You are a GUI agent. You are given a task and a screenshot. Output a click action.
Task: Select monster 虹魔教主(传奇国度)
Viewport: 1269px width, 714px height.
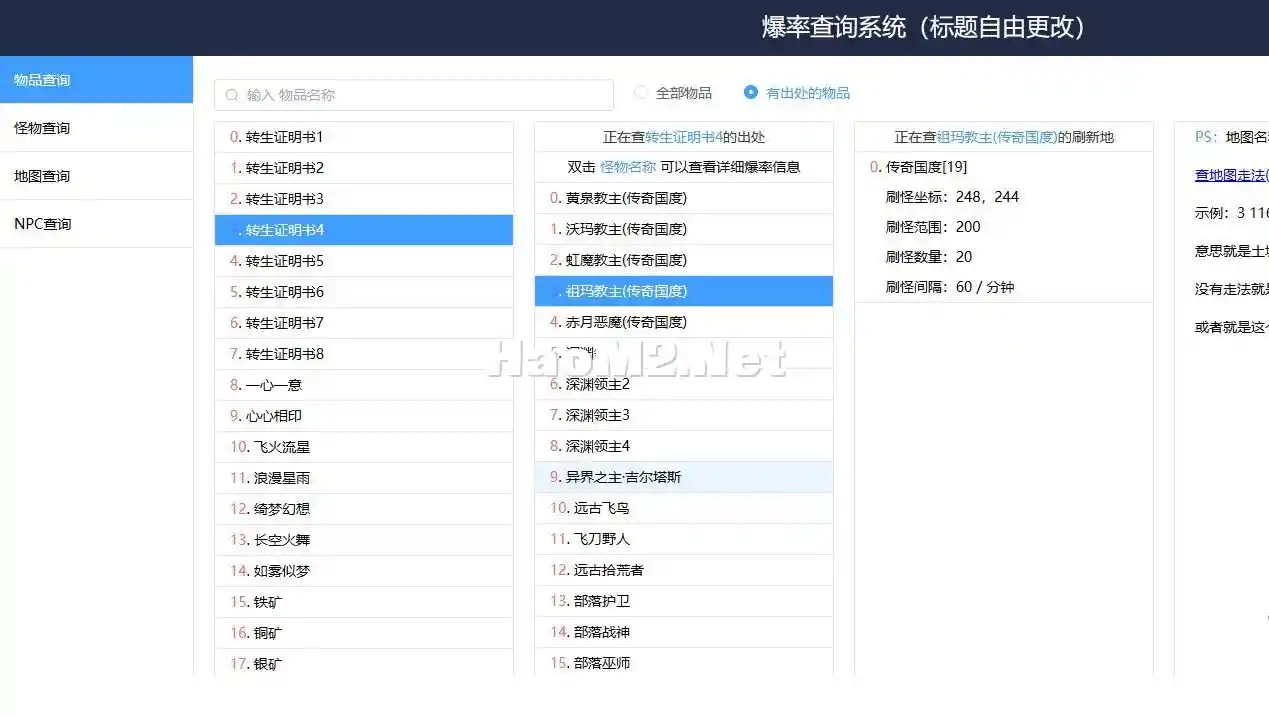[684, 260]
